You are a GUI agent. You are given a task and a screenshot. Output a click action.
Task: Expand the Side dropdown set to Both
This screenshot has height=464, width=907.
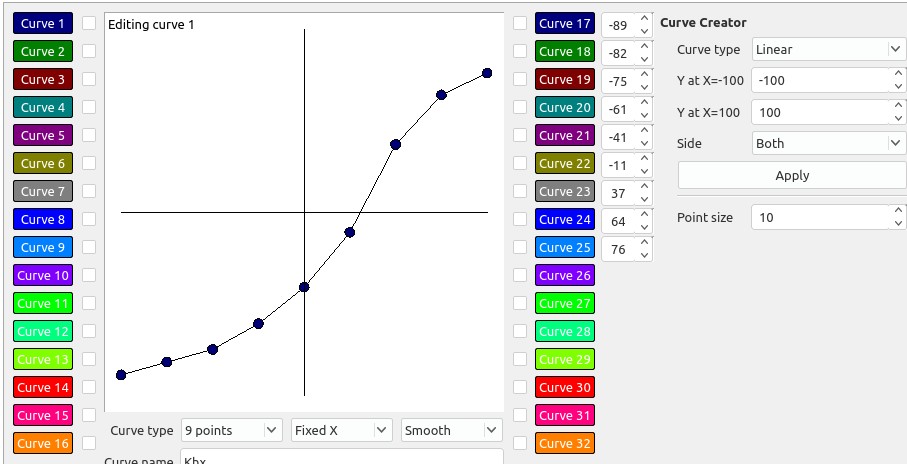828,143
